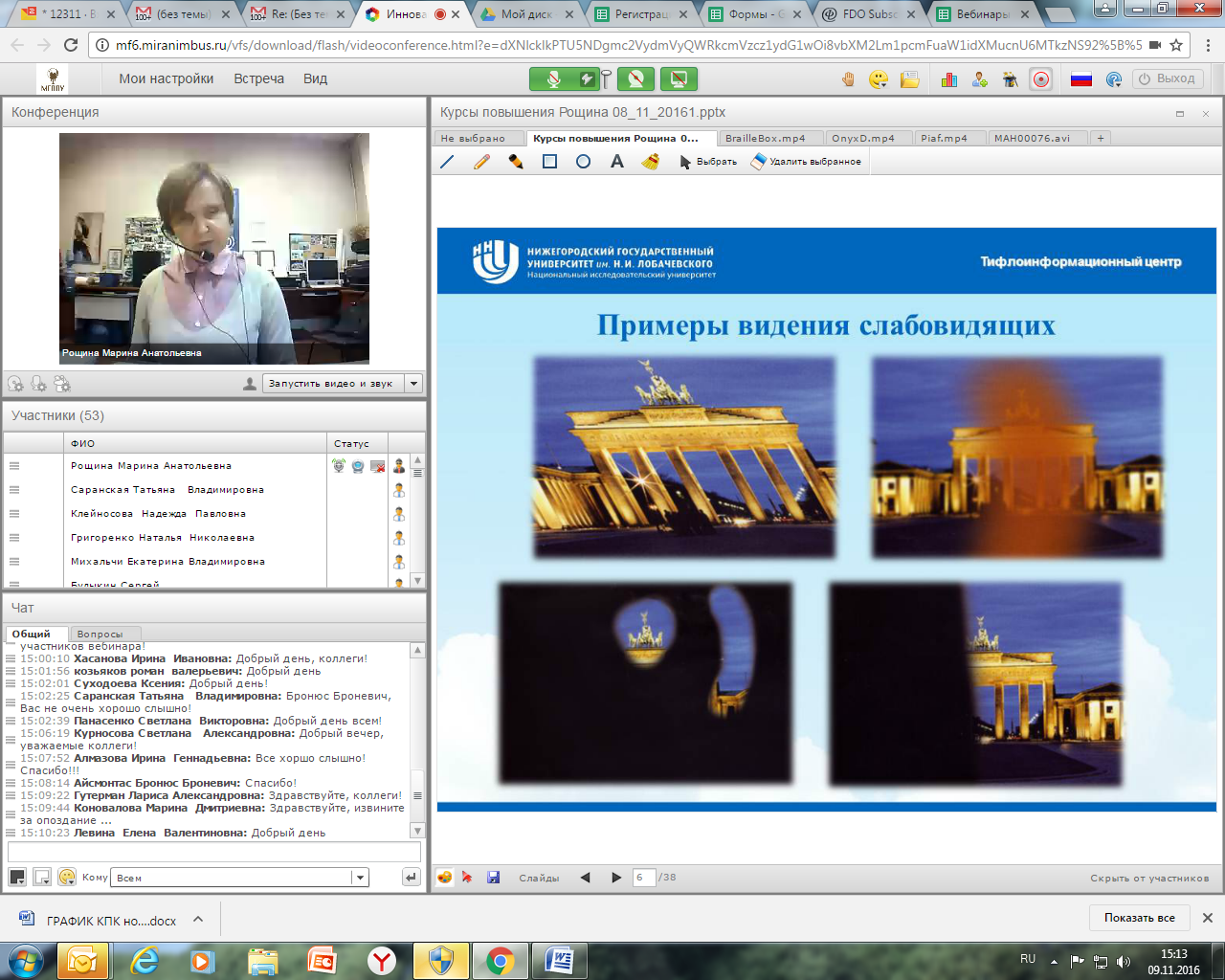Toggle Рощина's screen share status icon
Screen dimensions: 1225x980
[x=377, y=466]
